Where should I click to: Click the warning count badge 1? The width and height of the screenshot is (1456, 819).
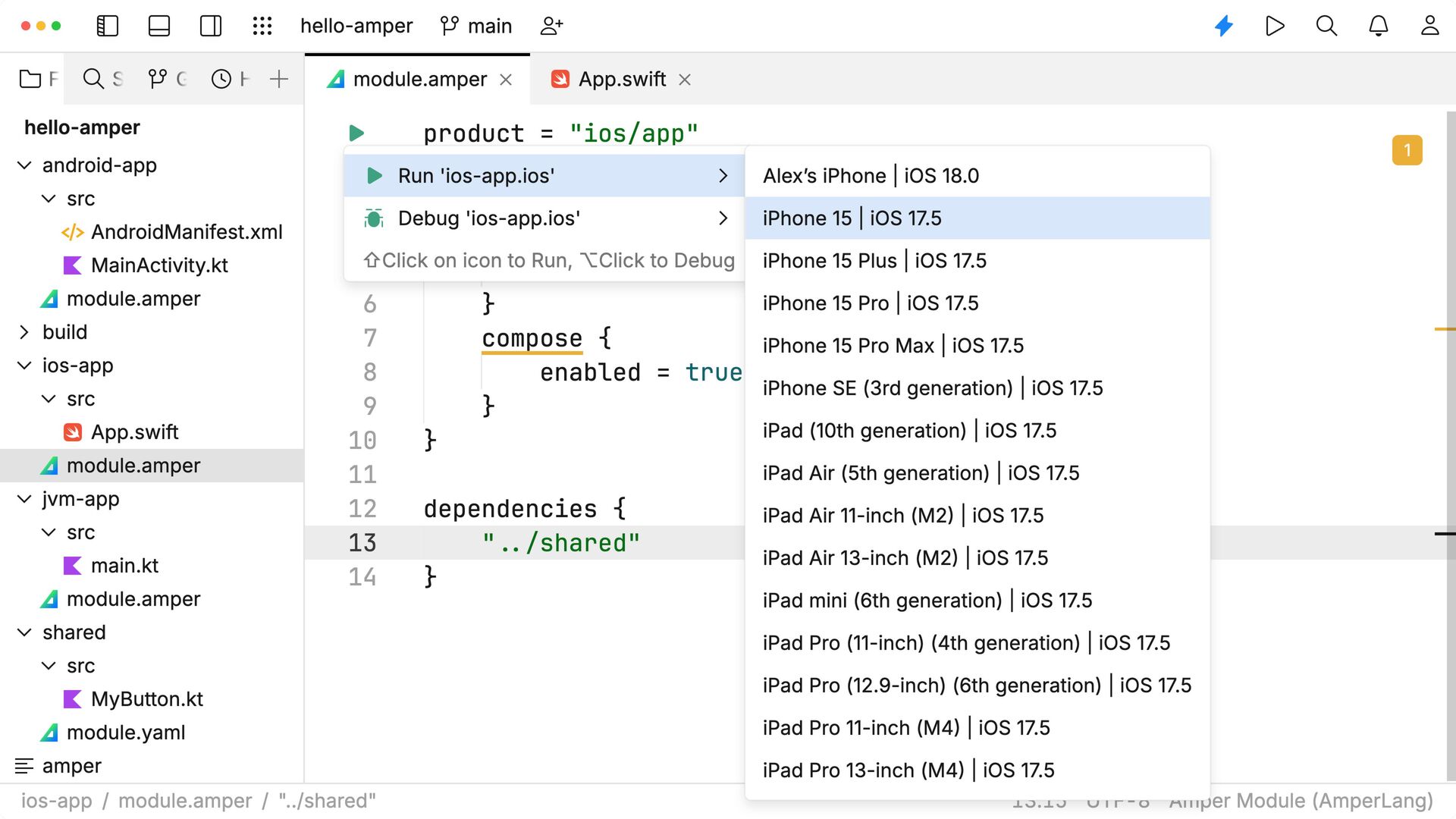[1407, 150]
